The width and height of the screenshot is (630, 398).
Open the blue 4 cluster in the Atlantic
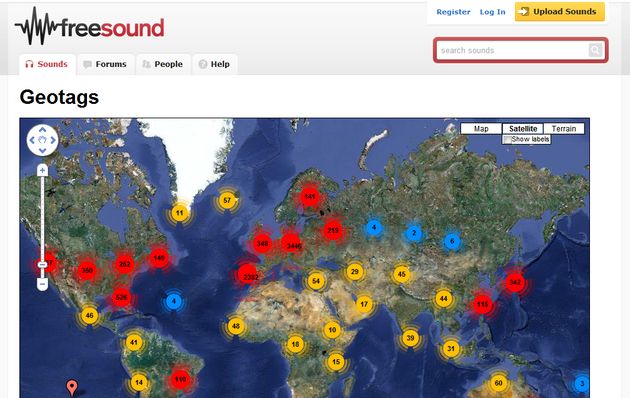[x=174, y=301]
